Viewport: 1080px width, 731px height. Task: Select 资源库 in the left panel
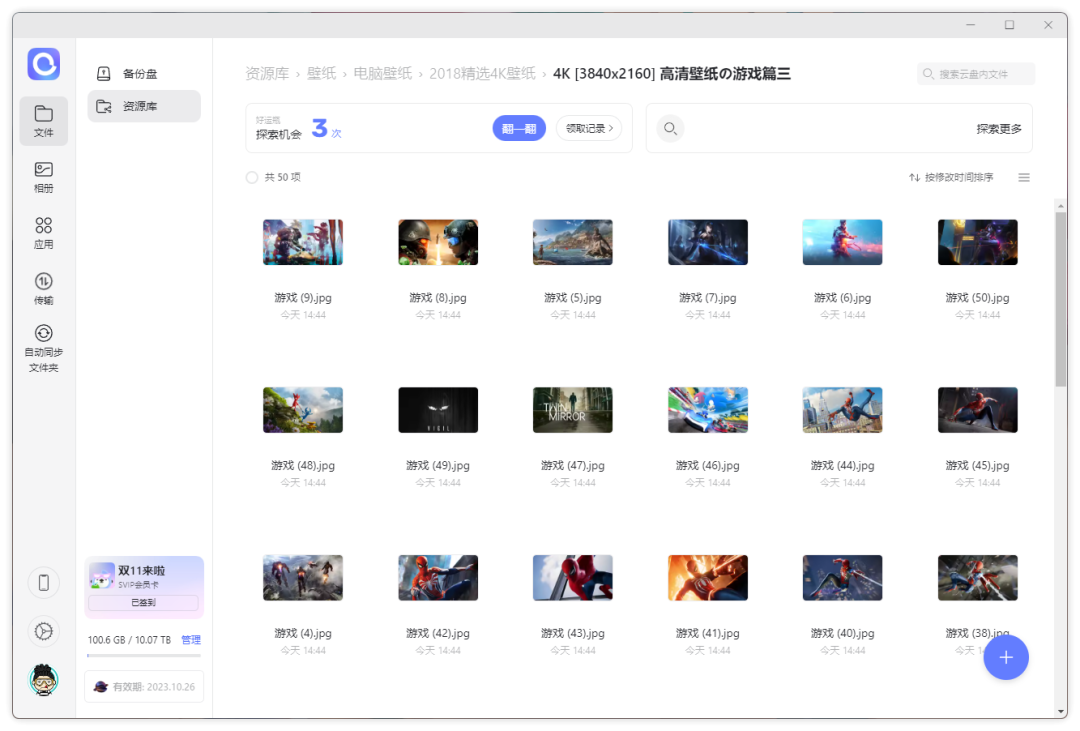pos(140,106)
